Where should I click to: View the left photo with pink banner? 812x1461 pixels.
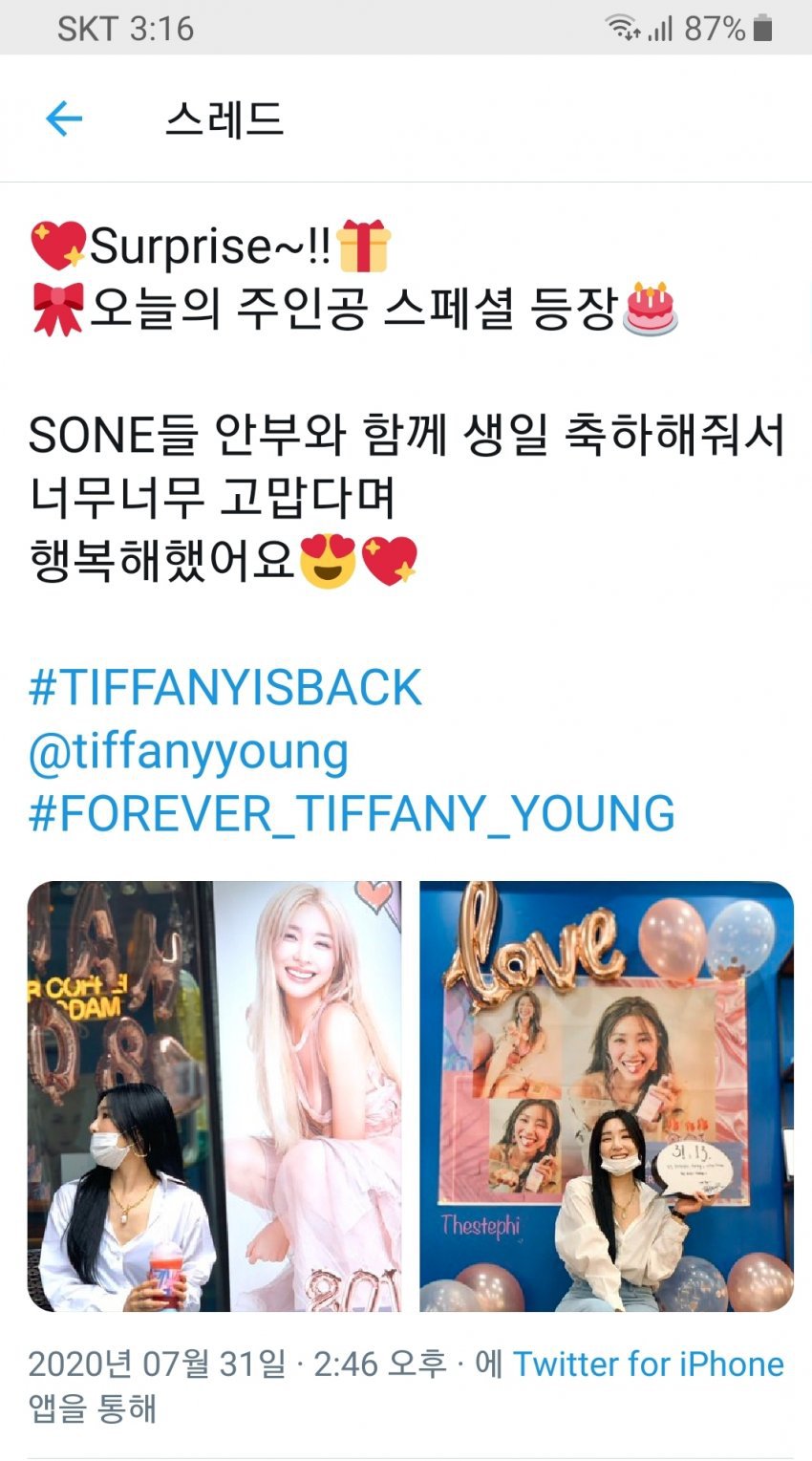tap(214, 1096)
